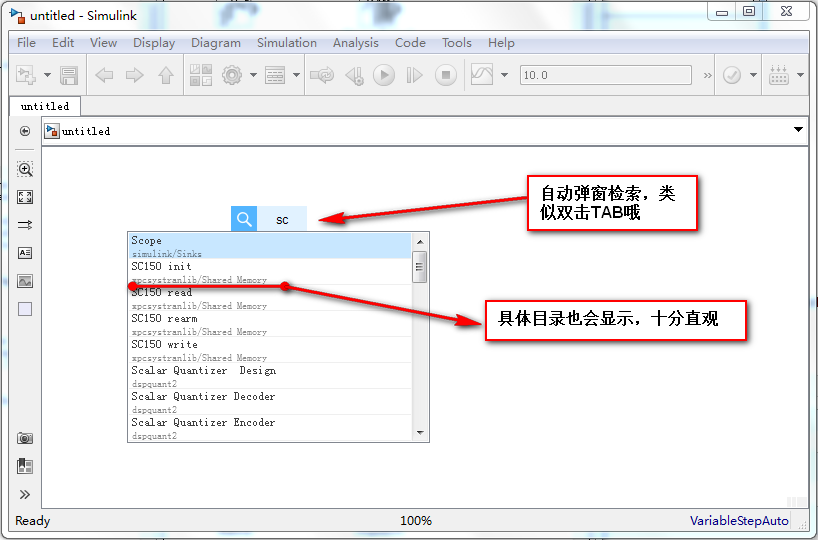Select SC150 read in the results list
The image size is (818, 540).
270,298
